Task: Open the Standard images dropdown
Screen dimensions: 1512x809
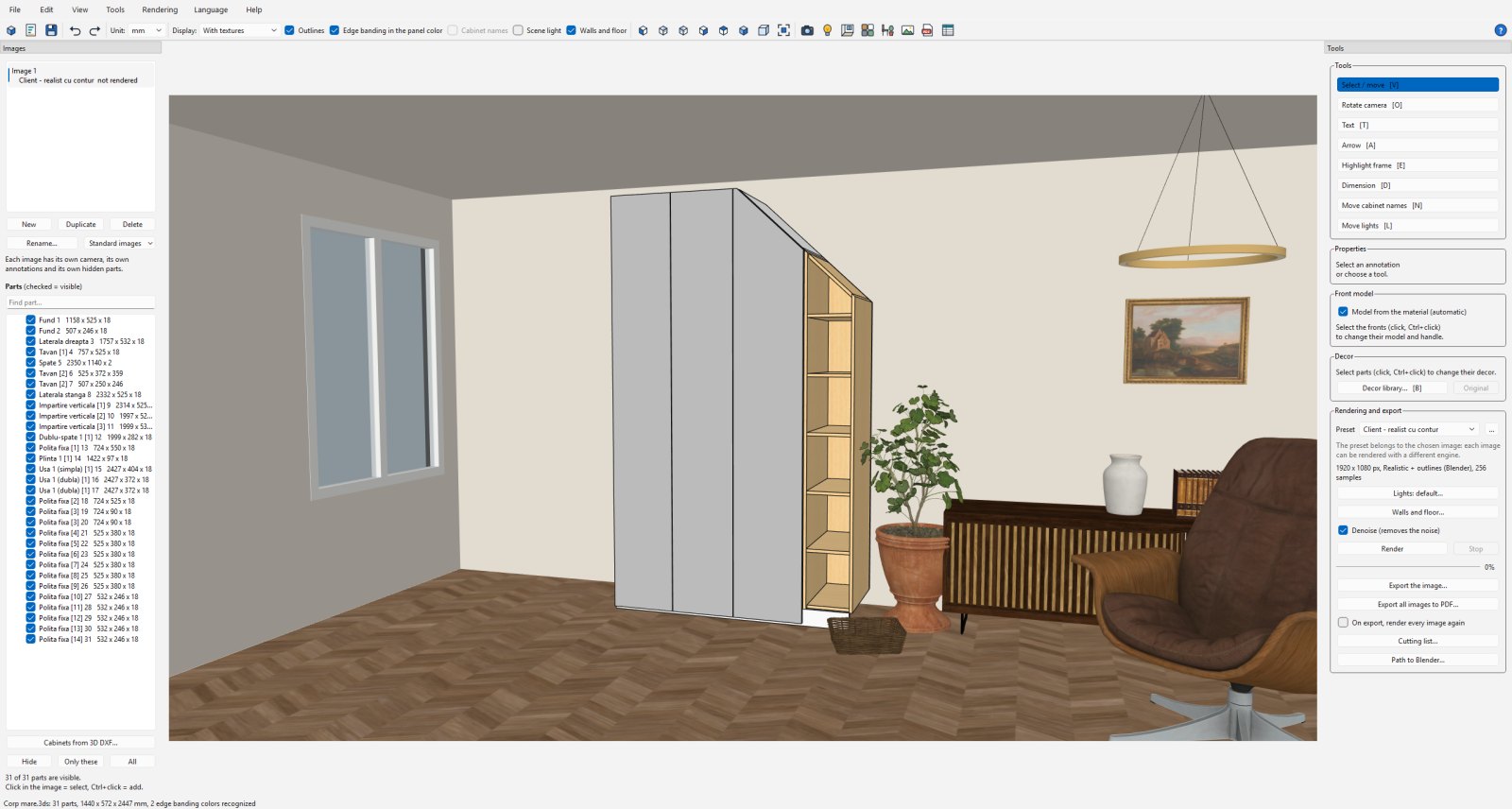Action: (119, 244)
